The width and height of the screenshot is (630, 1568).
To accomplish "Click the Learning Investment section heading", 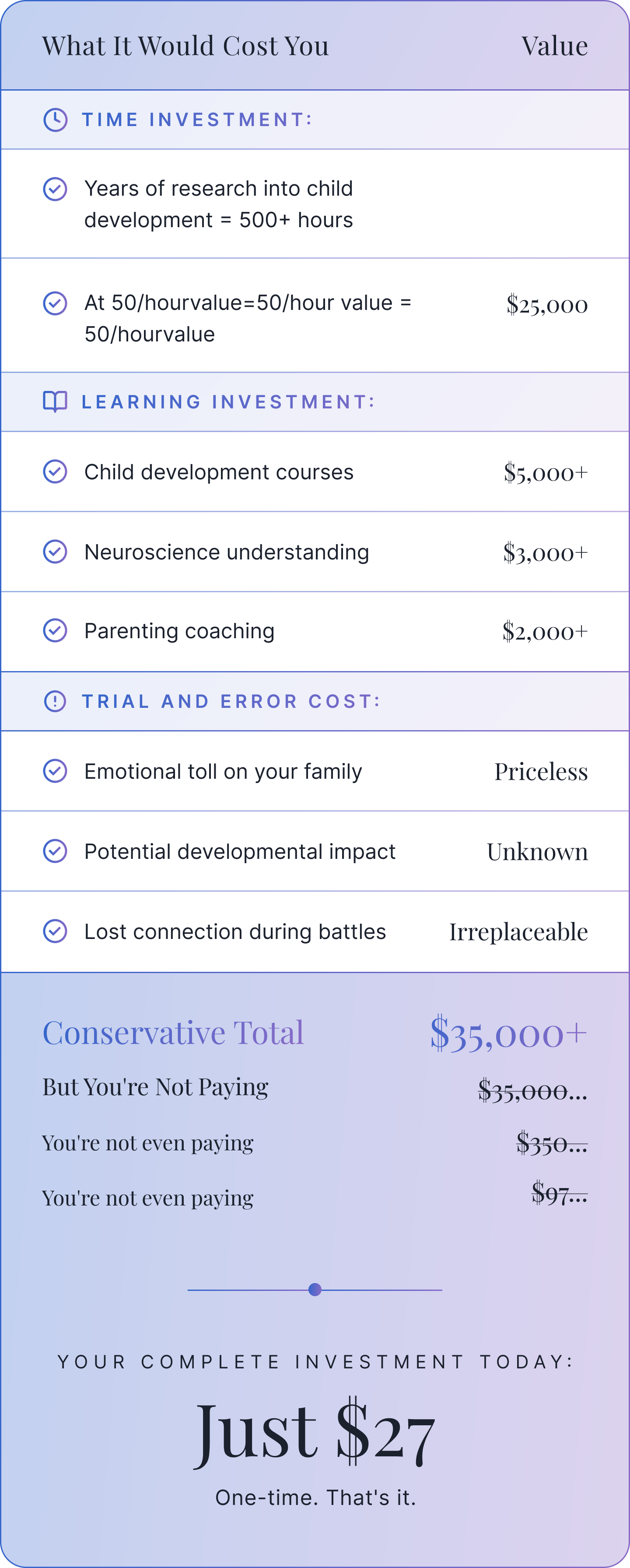I will (229, 402).
